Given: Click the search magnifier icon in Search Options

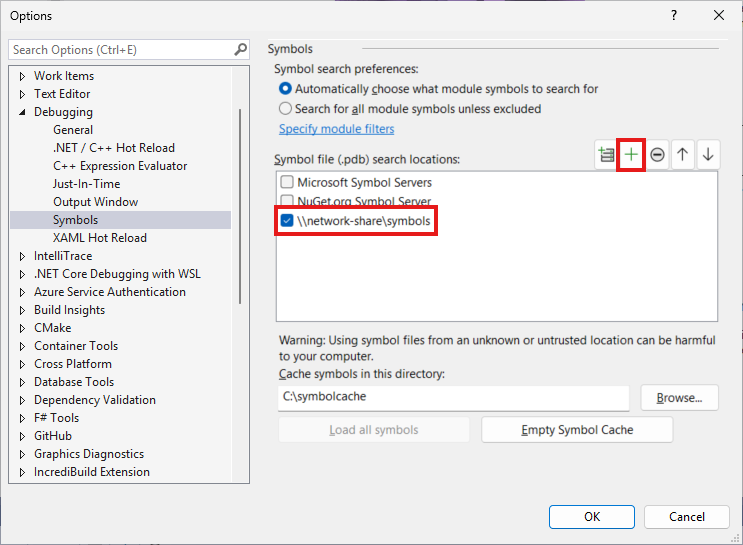Looking at the screenshot, I should (x=240, y=49).
